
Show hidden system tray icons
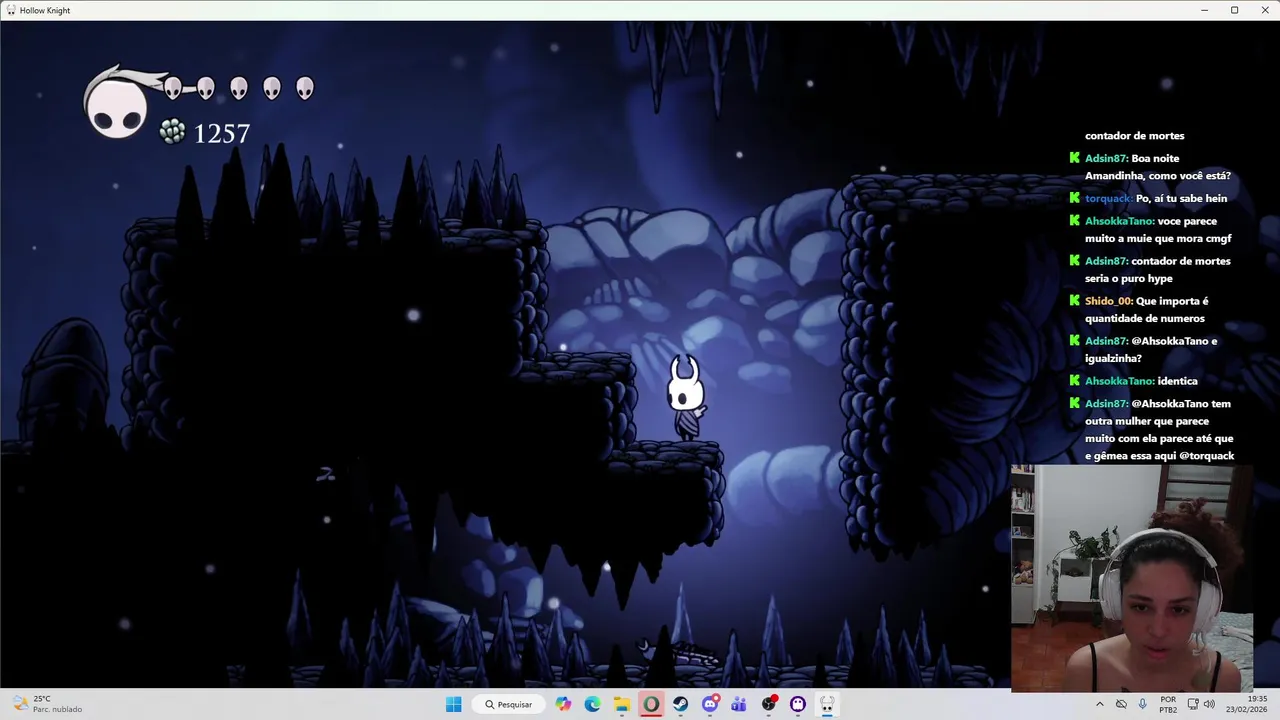coord(1100,704)
